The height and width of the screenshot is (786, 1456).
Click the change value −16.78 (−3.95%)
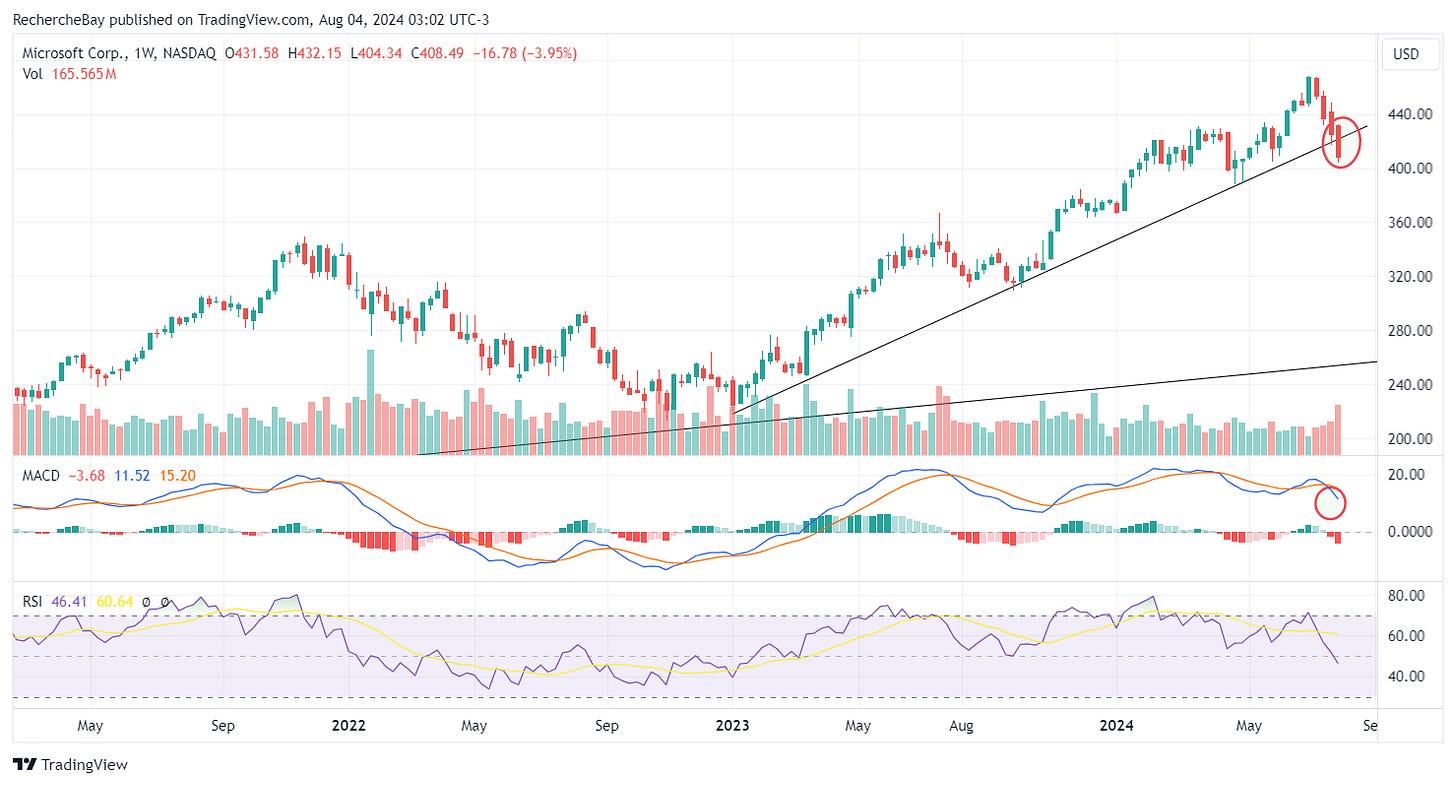[524, 53]
